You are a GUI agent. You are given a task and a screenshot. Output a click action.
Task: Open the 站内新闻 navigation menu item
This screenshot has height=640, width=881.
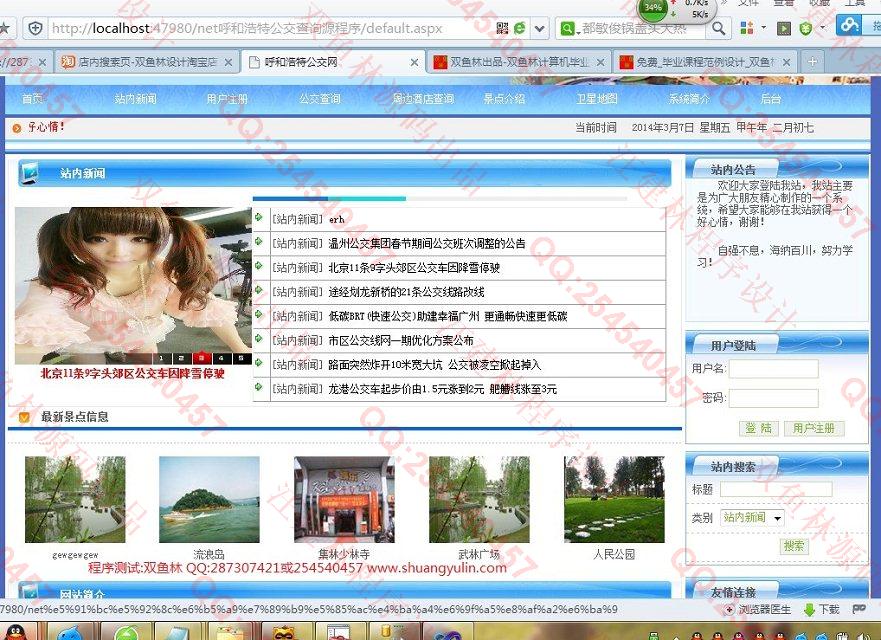pyautogui.click(x=135, y=99)
